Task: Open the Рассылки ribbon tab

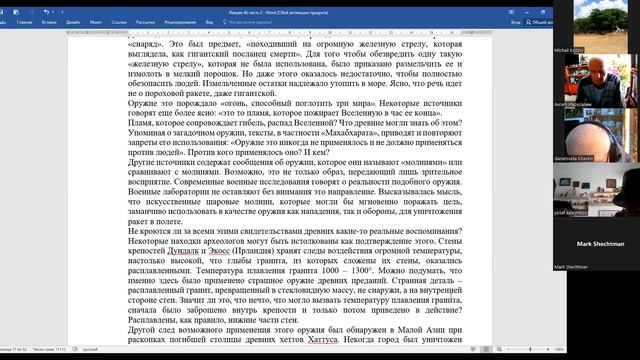Action: click(145, 22)
